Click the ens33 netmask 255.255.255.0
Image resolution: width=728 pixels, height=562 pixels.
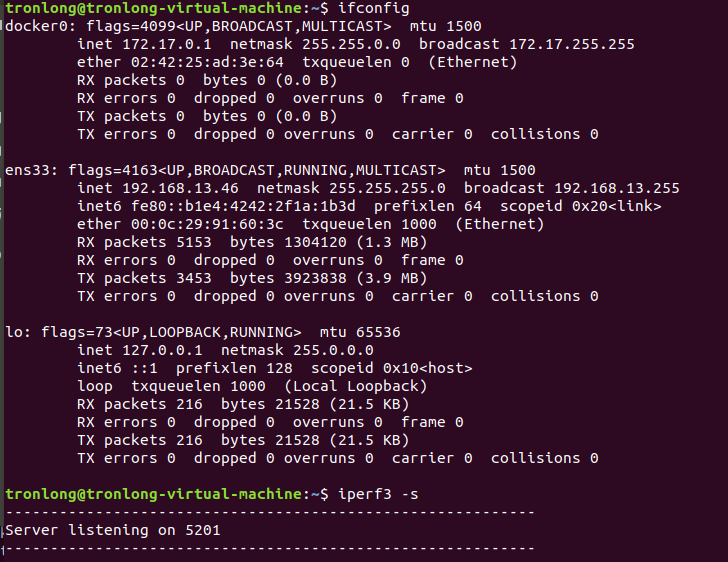tap(387, 188)
